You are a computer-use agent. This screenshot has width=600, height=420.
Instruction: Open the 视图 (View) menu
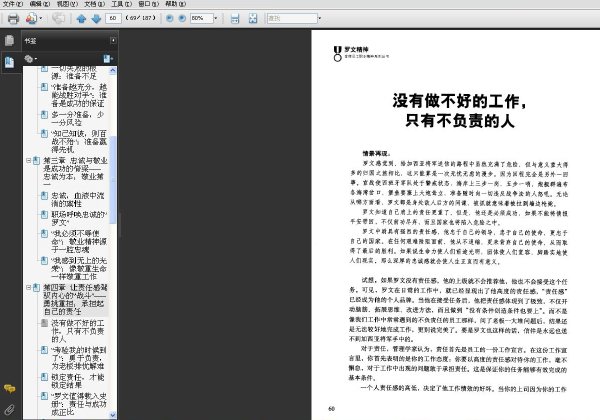[x=67, y=4]
